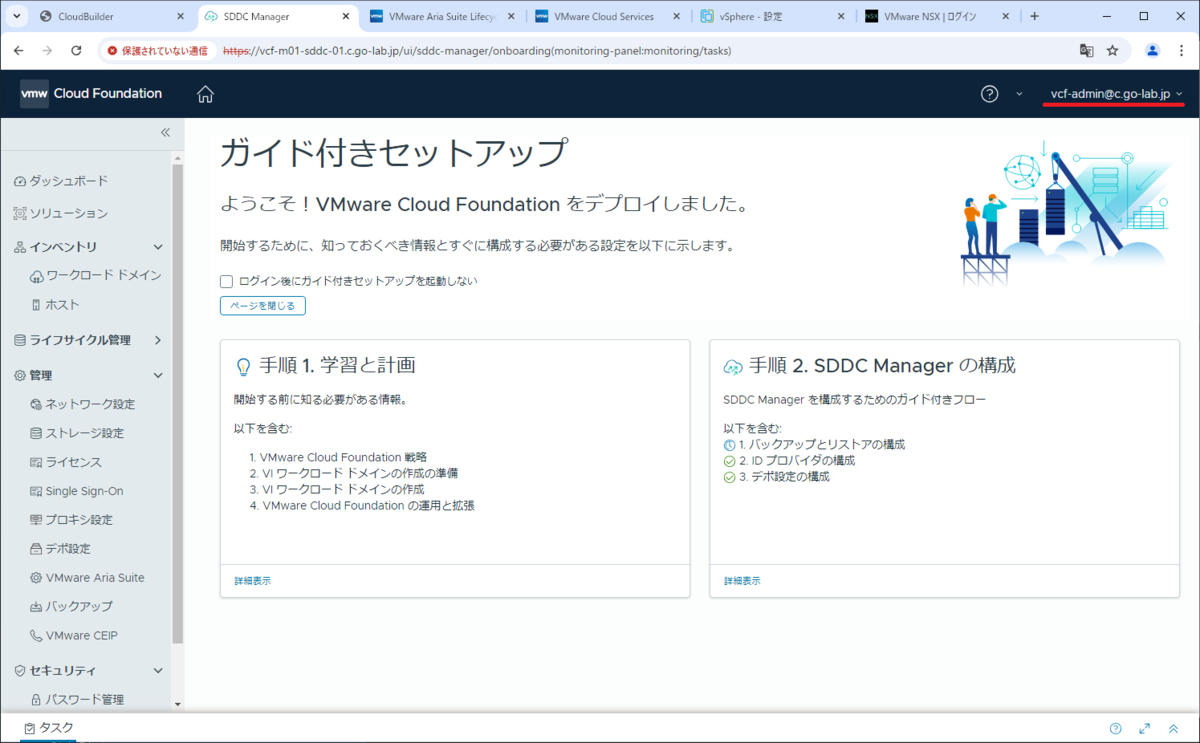Expand the ライフサイクル管理 section chevron
Screen dimensions: 1200x743
tap(157, 340)
